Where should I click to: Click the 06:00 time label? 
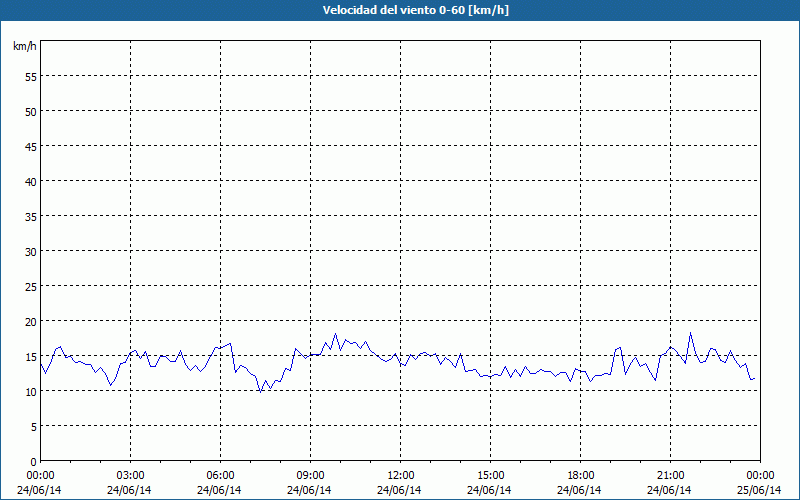point(220,476)
